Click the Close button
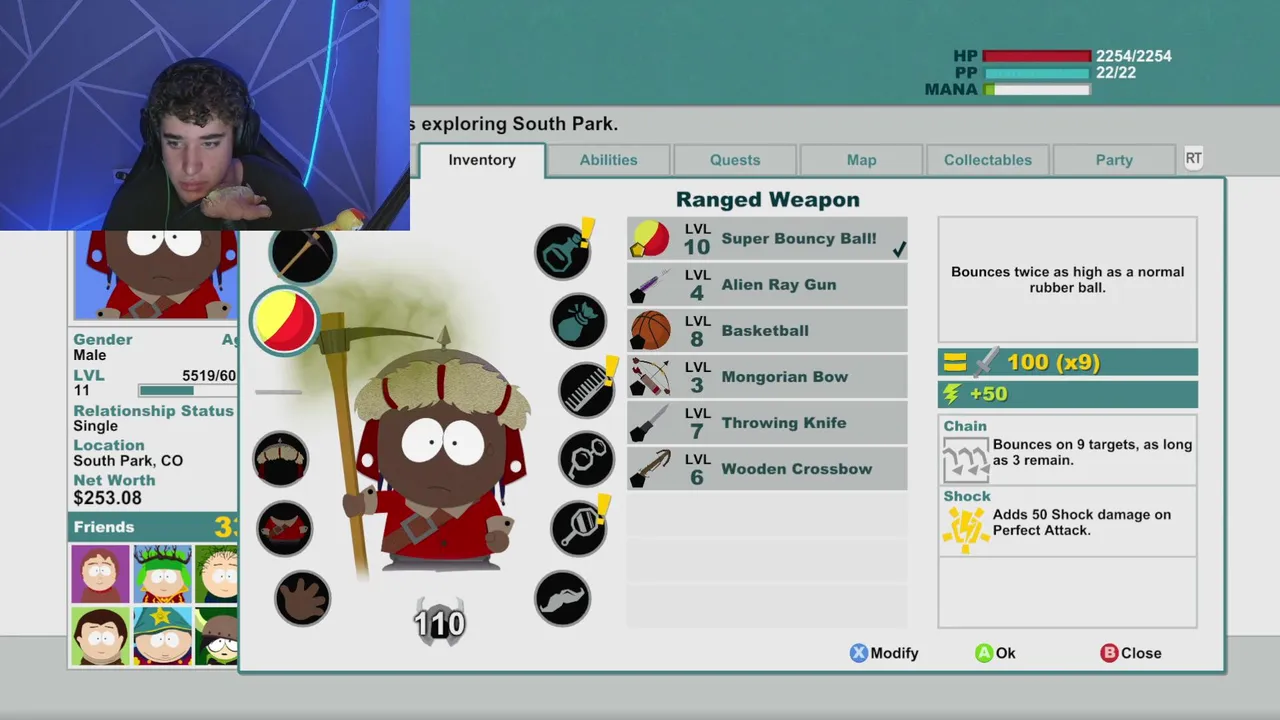This screenshot has height=720, width=1280. point(1131,653)
